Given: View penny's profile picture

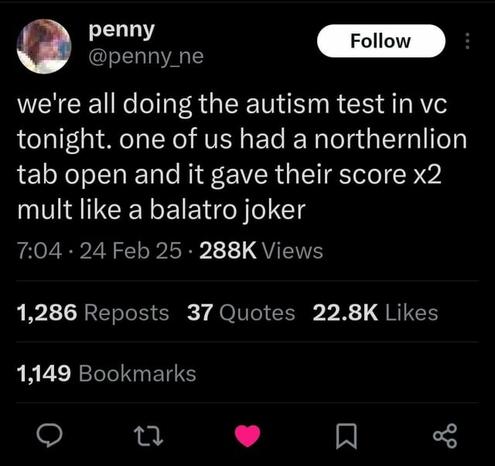Looking at the screenshot, I should coord(44,46).
